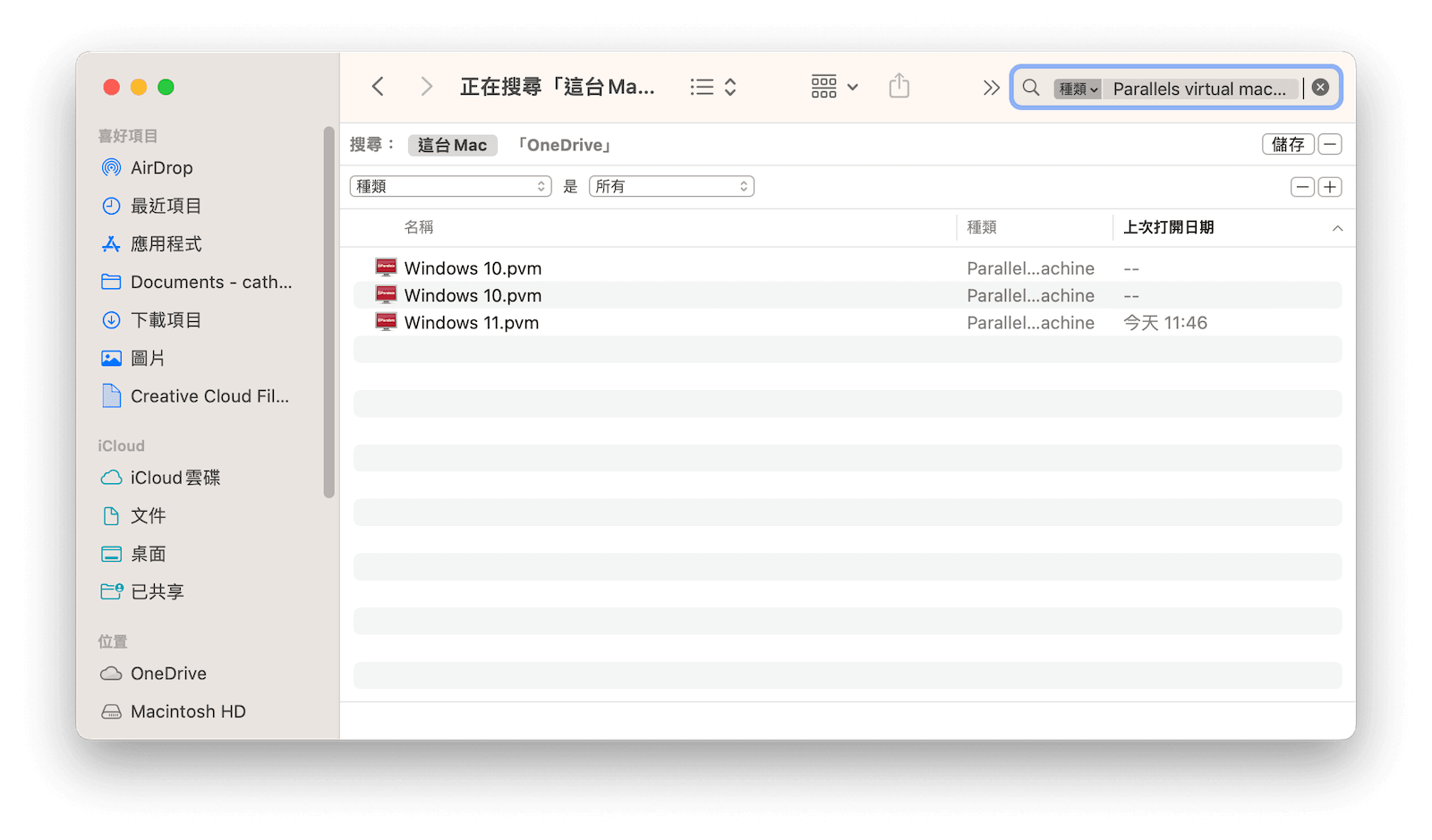Click into the Parallels virtual machine search text
This screenshot has height=840, width=1432.
[1199, 89]
